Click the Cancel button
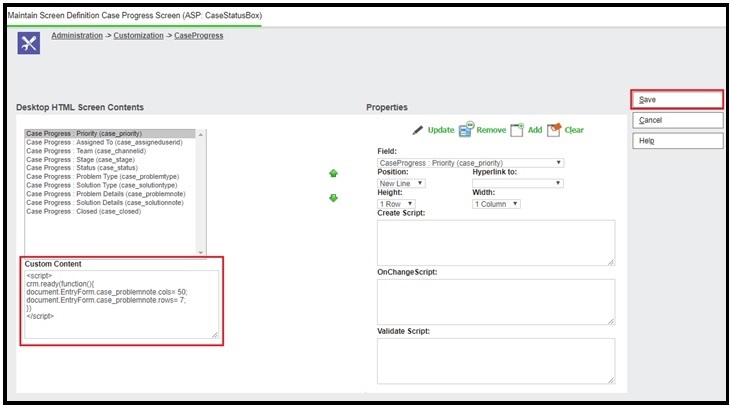 click(677, 120)
